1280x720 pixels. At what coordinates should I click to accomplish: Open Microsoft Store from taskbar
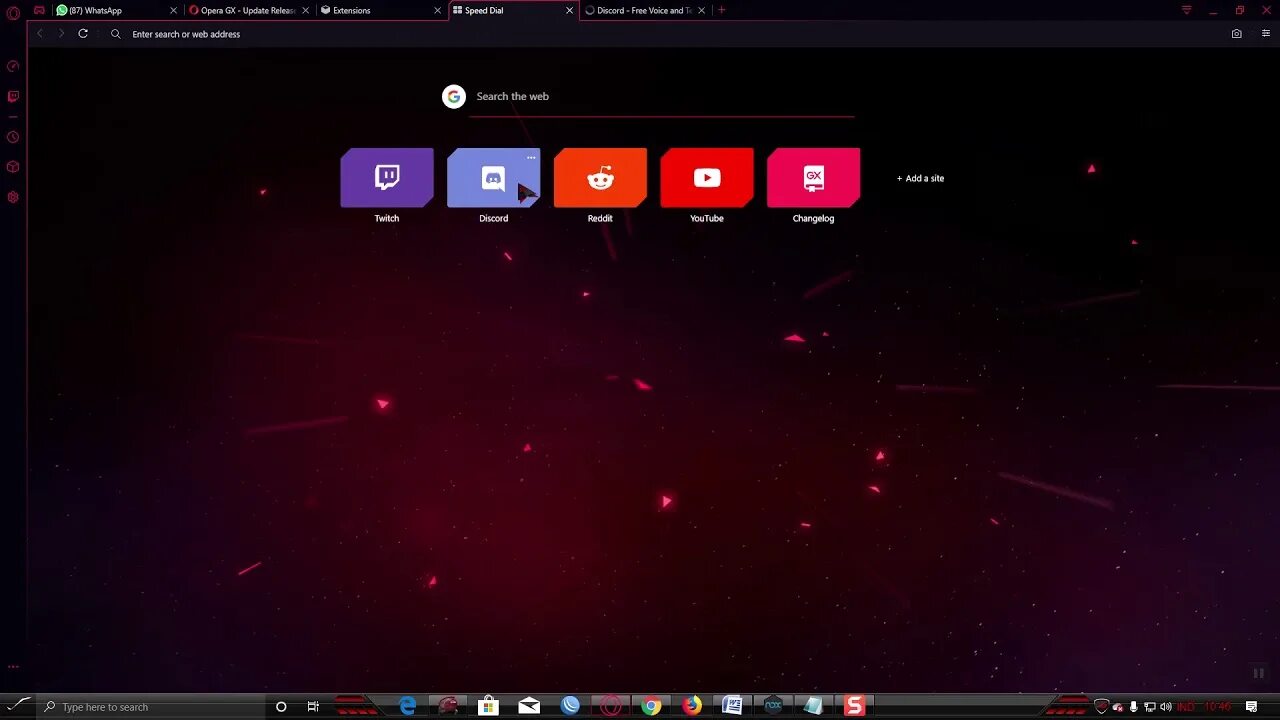coord(488,707)
